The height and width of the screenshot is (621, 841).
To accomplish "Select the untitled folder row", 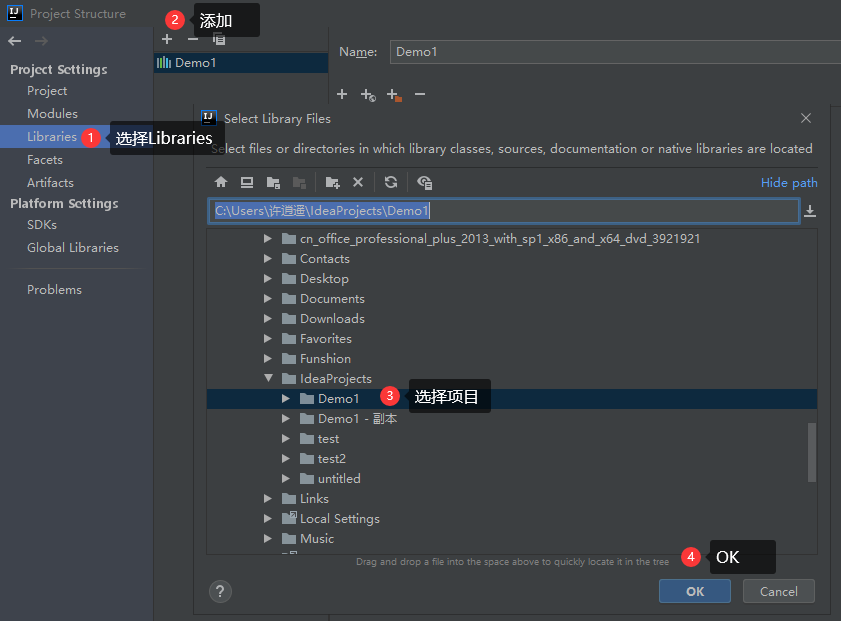I will pyautogui.click(x=512, y=478).
